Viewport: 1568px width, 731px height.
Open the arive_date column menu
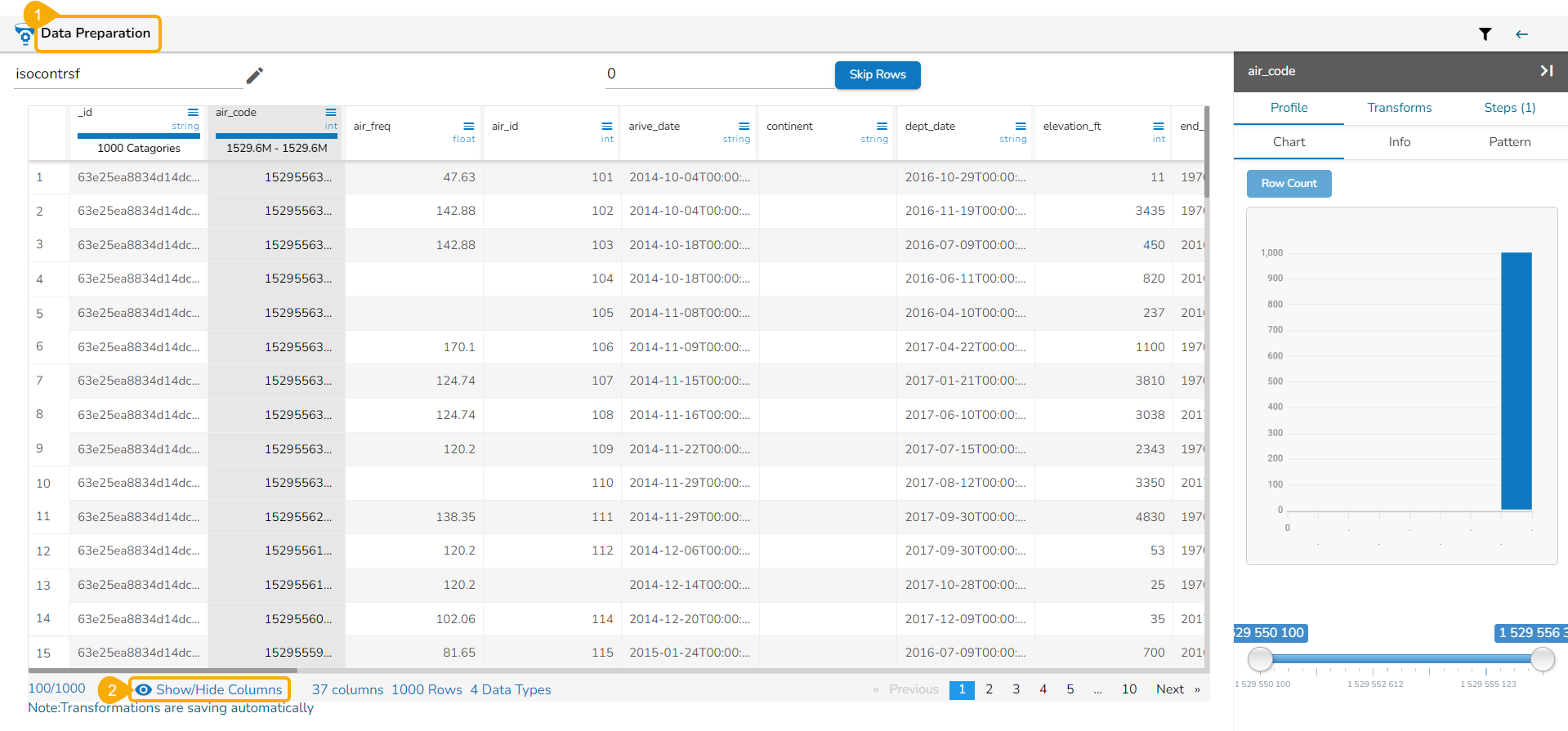744,126
